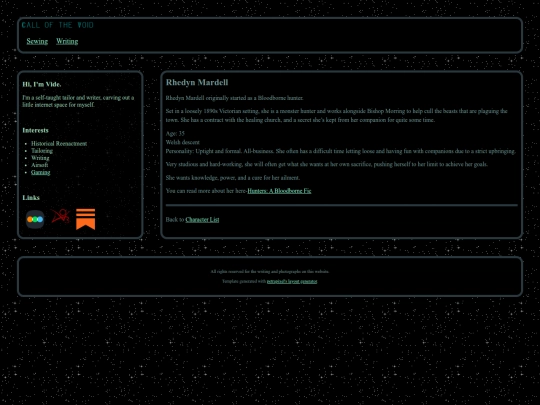Image resolution: width=540 pixels, height=405 pixels.
Task: Open petrapixel's layout generator link
Action: coord(292,281)
